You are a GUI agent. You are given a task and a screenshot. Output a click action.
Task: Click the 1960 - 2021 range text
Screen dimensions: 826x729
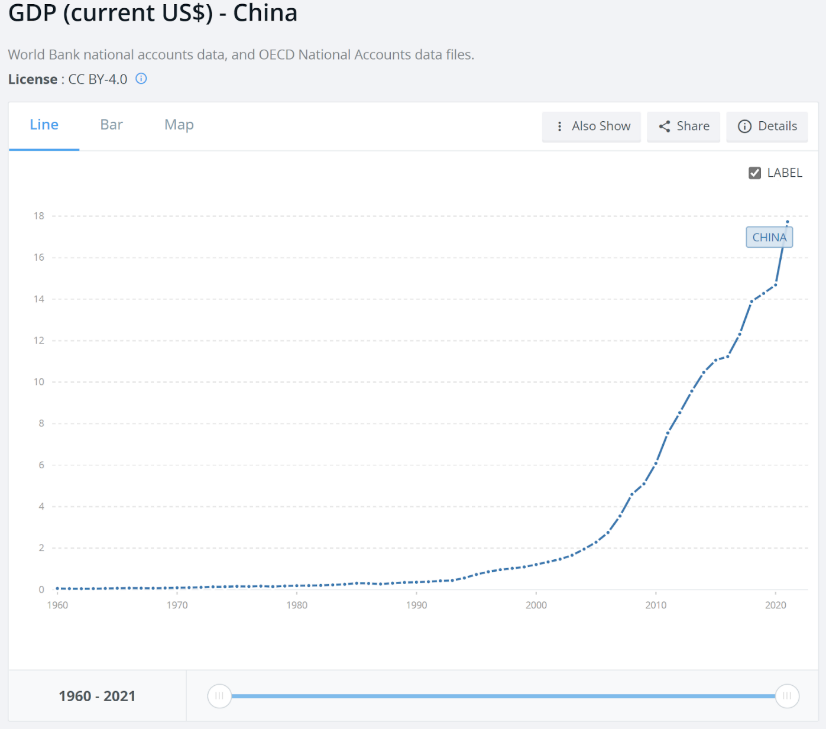97,696
